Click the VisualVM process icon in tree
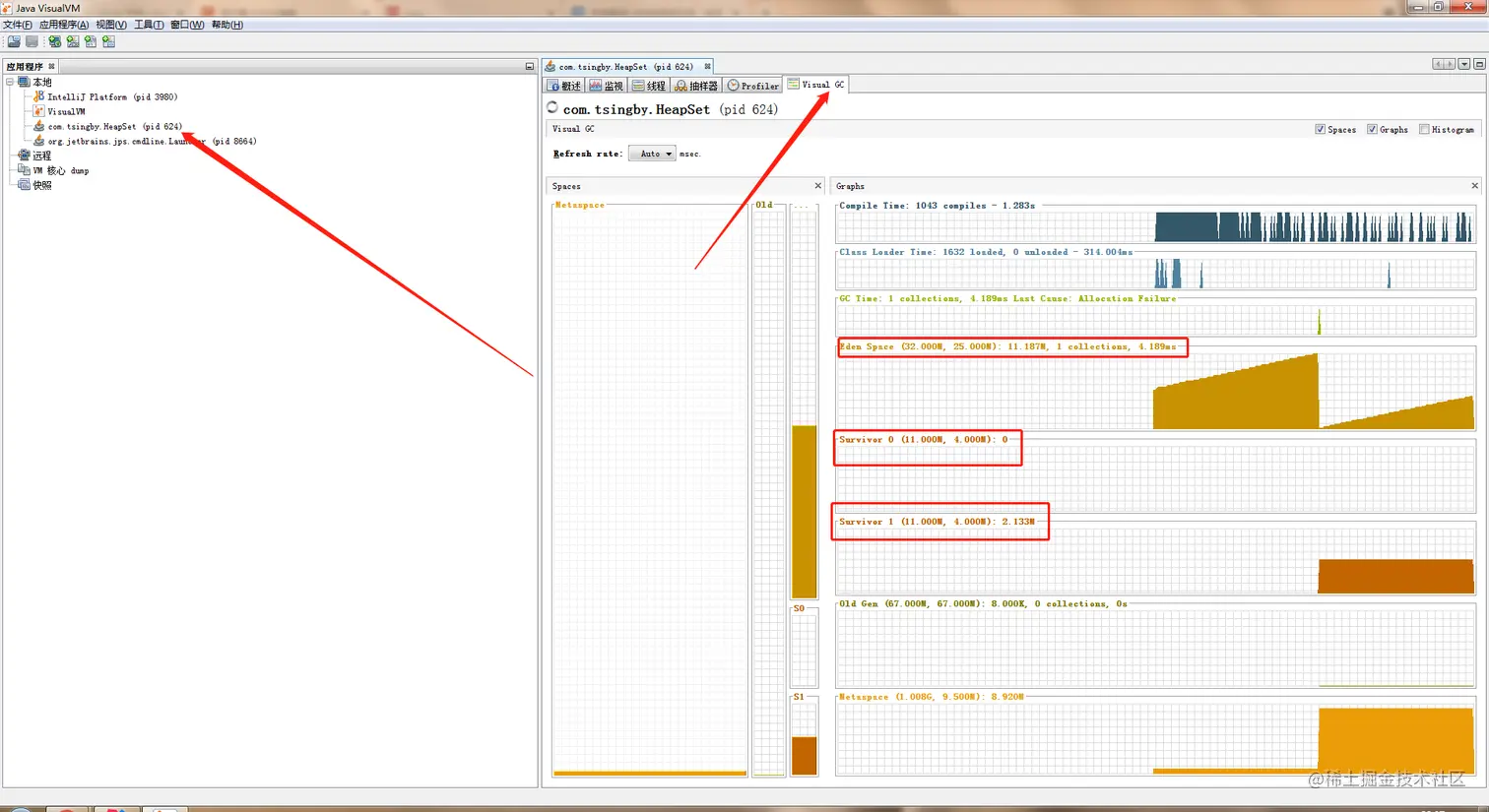 38,111
